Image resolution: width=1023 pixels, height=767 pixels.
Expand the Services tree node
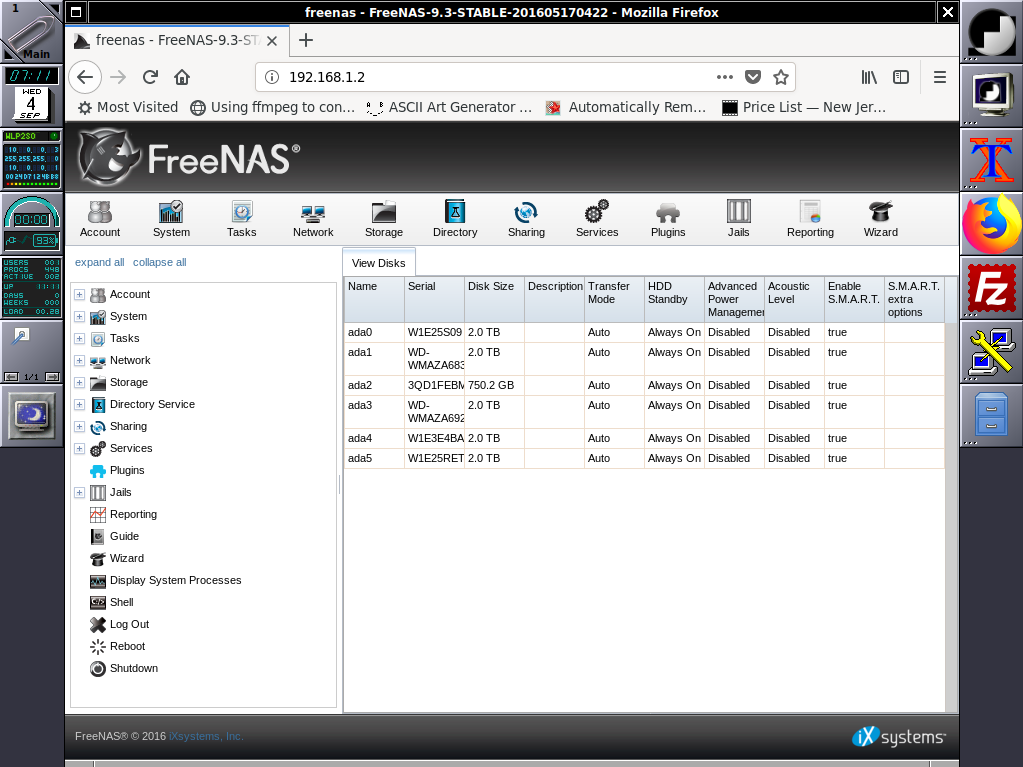pyautogui.click(x=79, y=449)
